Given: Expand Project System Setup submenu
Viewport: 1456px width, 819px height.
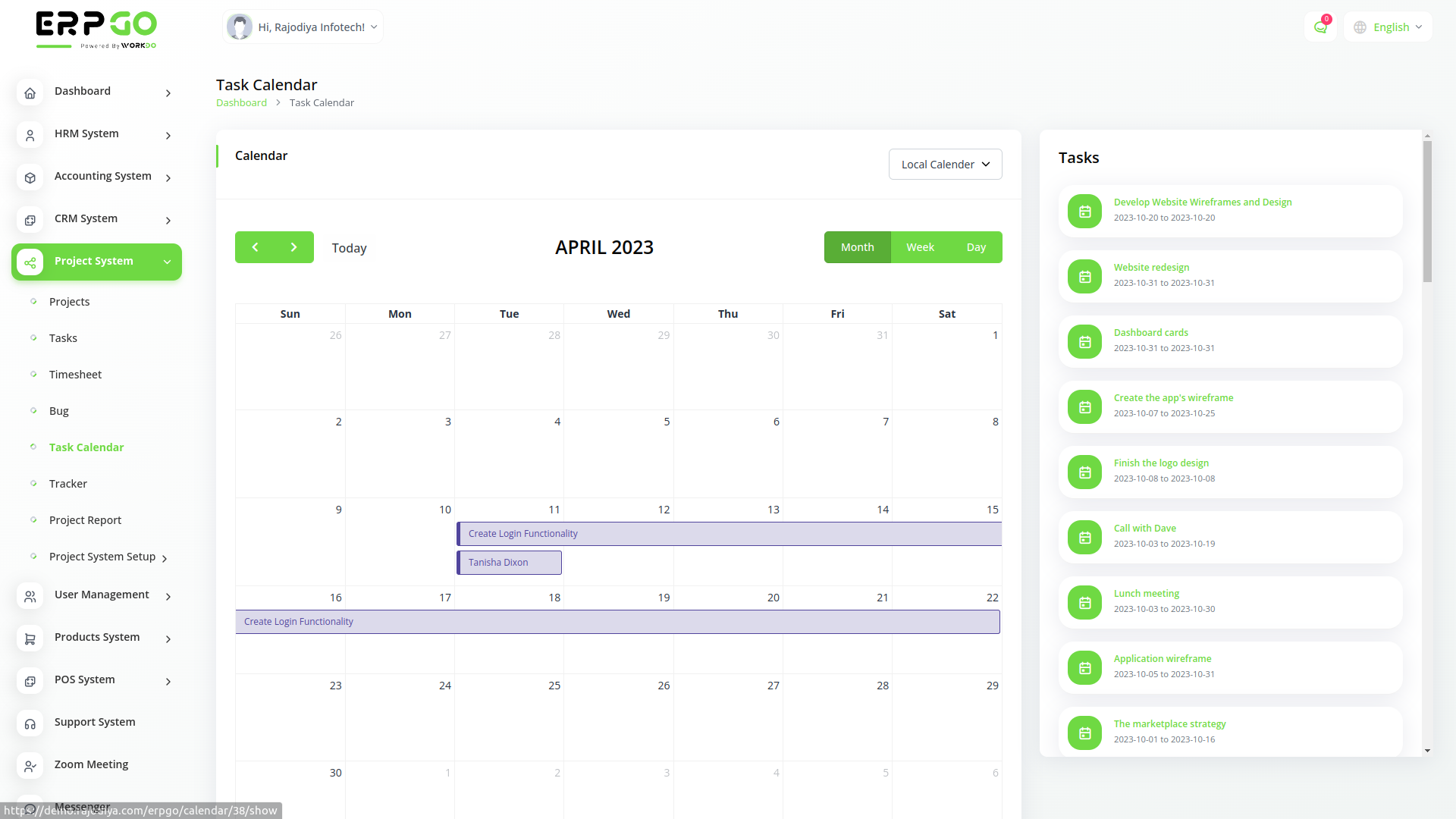Looking at the screenshot, I should click(x=102, y=556).
